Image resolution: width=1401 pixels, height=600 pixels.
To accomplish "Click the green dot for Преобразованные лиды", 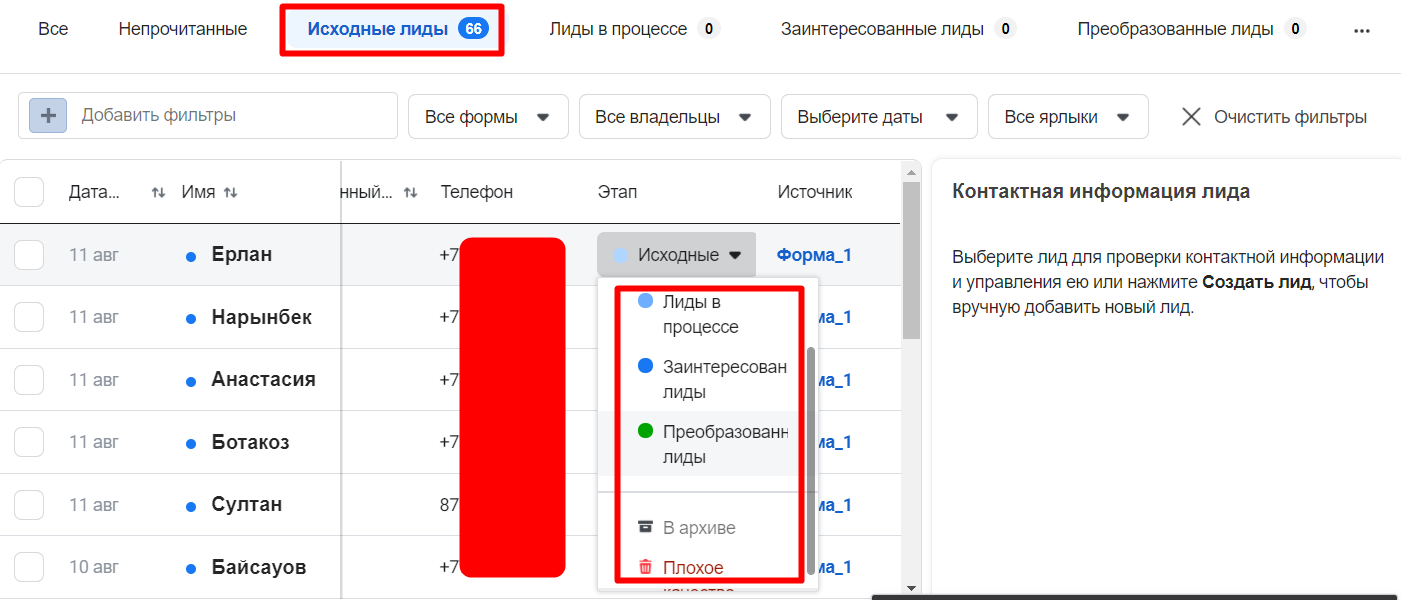I will click(645, 432).
